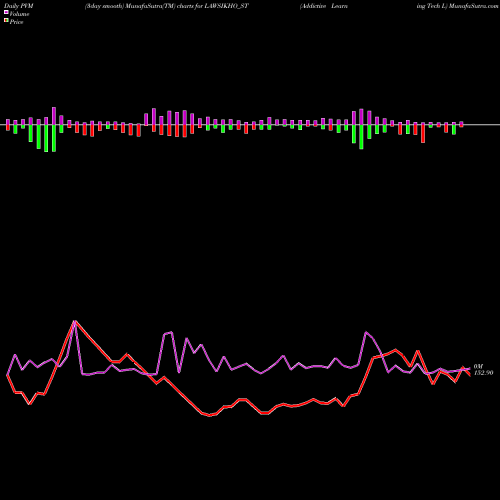Screen dimensions: 500x500
Task: Click the MunafaSutra.com watermark text at top right
Action: point(473,6)
